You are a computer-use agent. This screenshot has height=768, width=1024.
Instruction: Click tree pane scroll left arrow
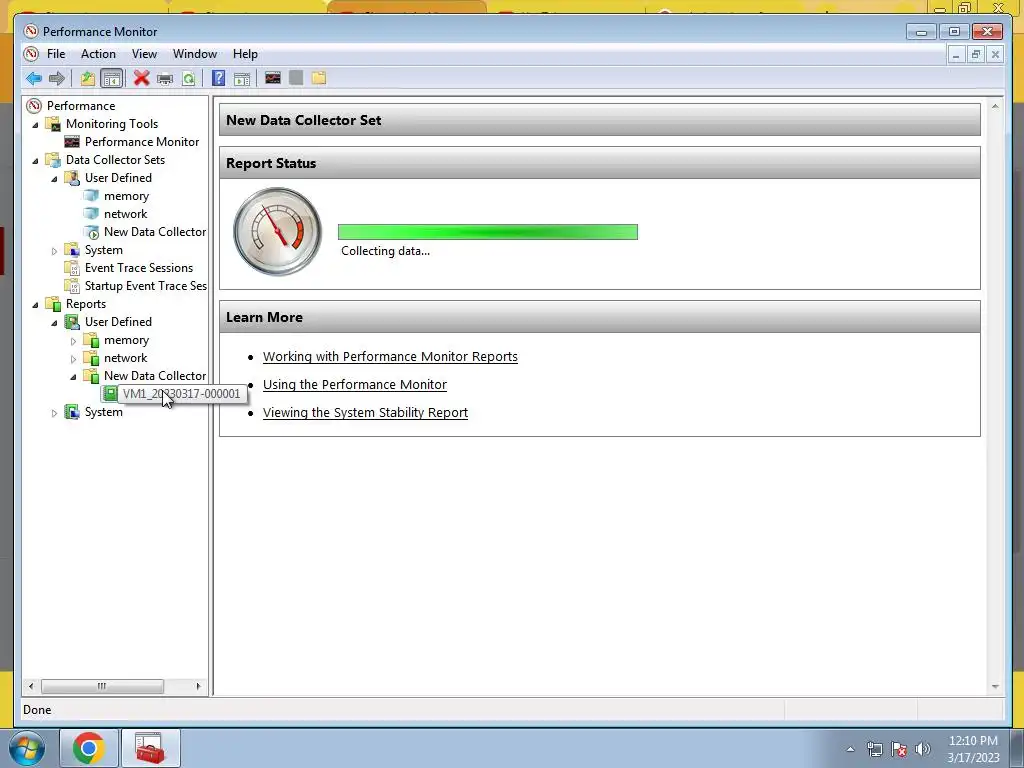pos(30,686)
